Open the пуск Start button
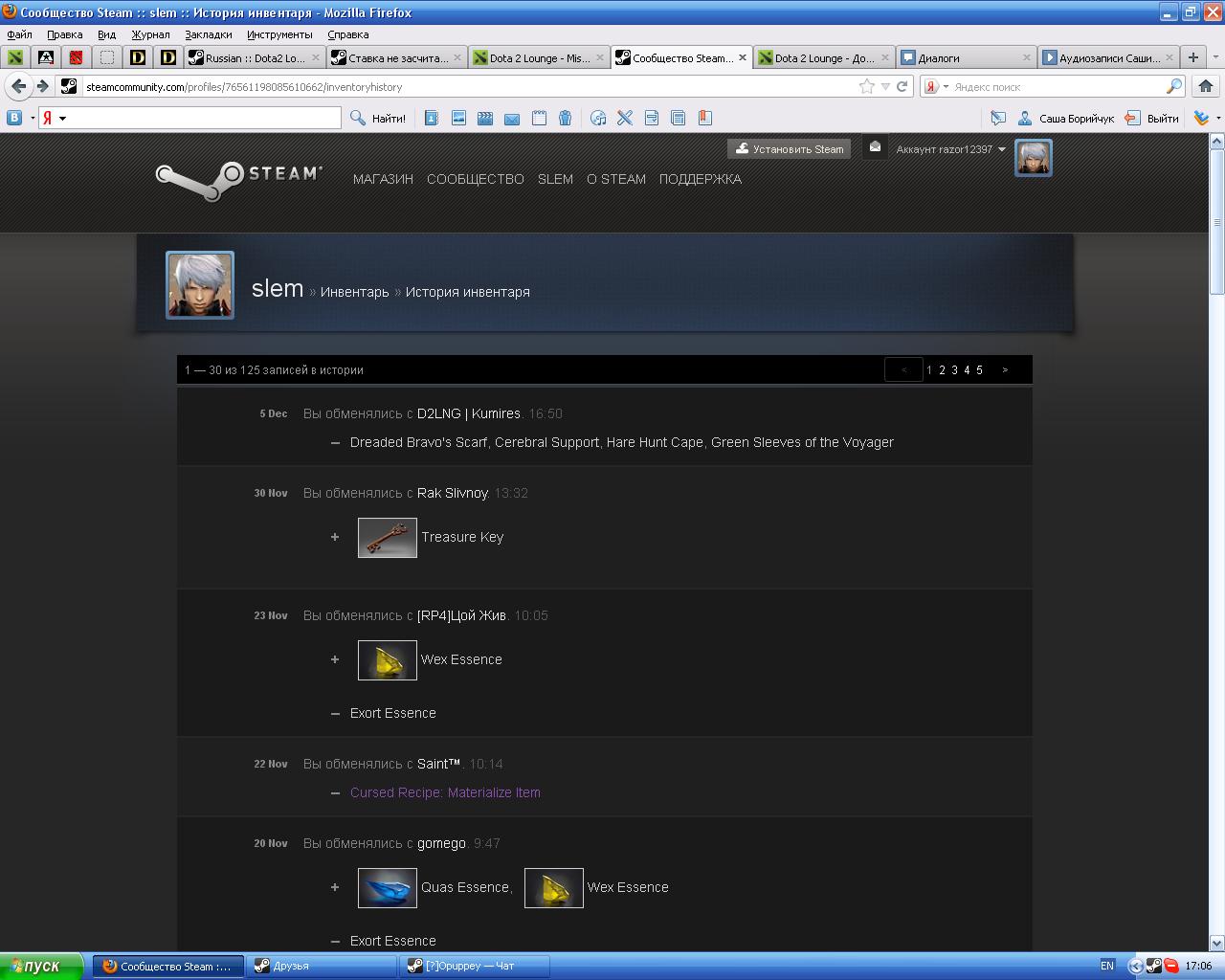Screen dimensions: 1225x980 tap(43, 967)
